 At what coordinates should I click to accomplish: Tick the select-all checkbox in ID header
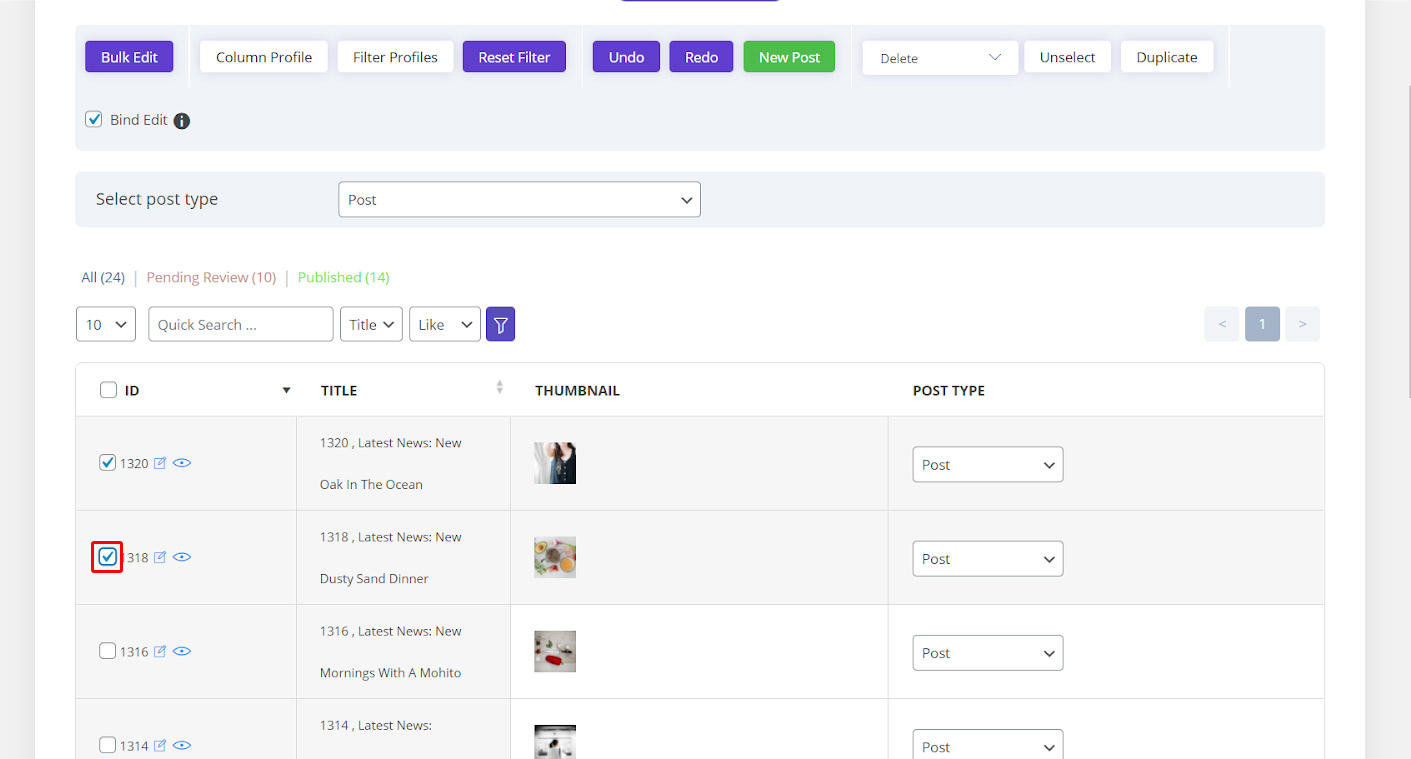coord(108,390)
